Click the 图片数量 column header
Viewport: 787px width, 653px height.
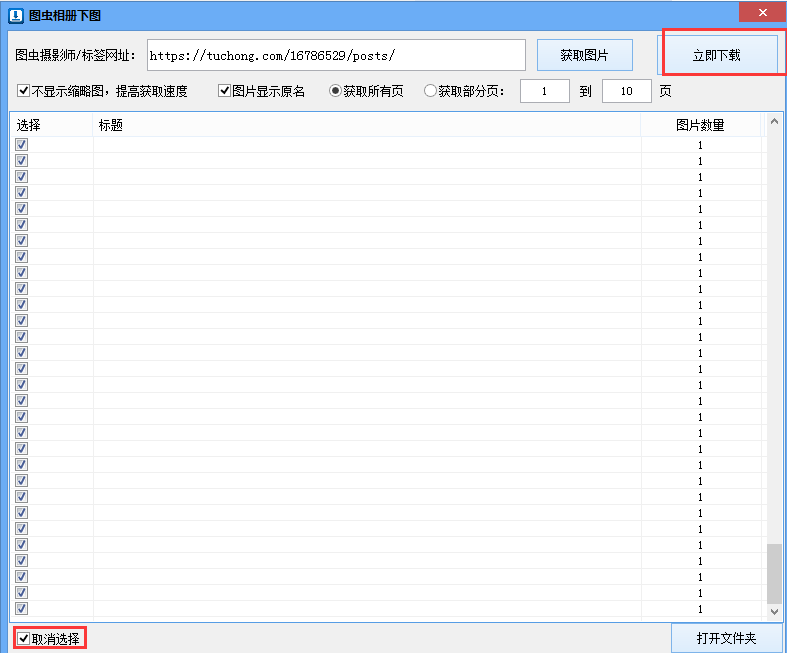pos(701,125)
